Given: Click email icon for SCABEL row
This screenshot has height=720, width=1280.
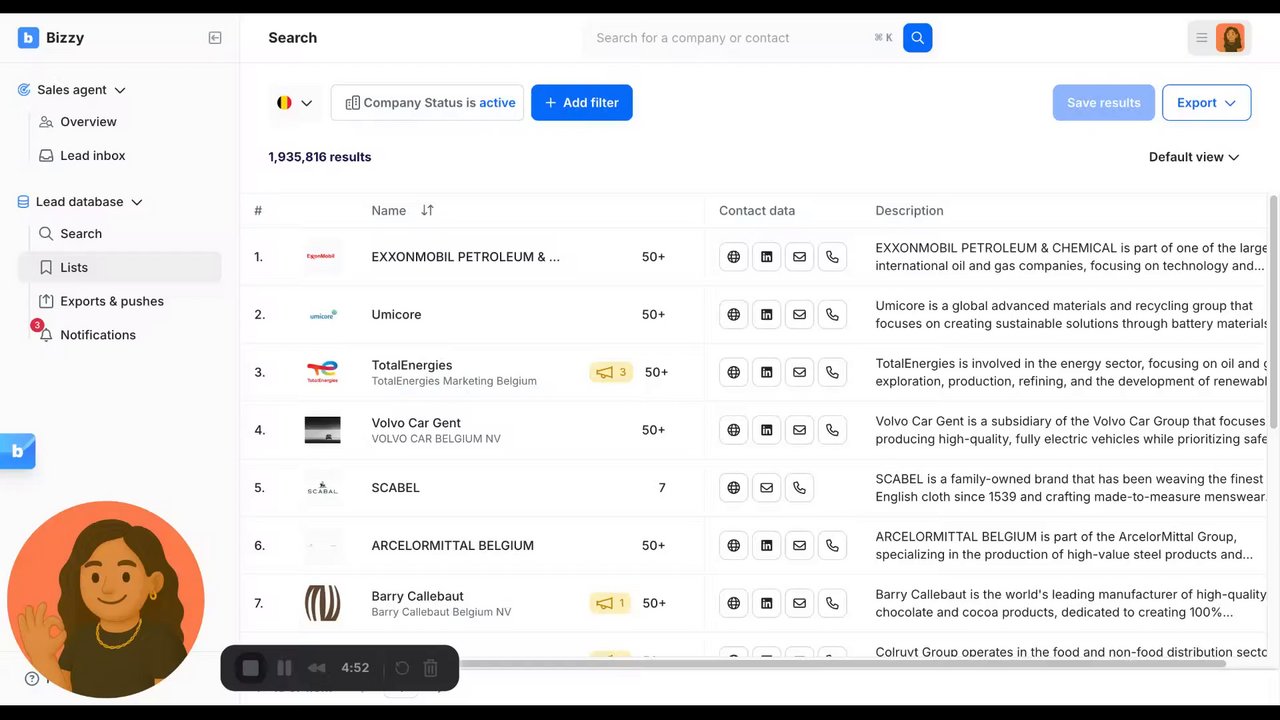Looking at the screenshot, I should 767,488.
